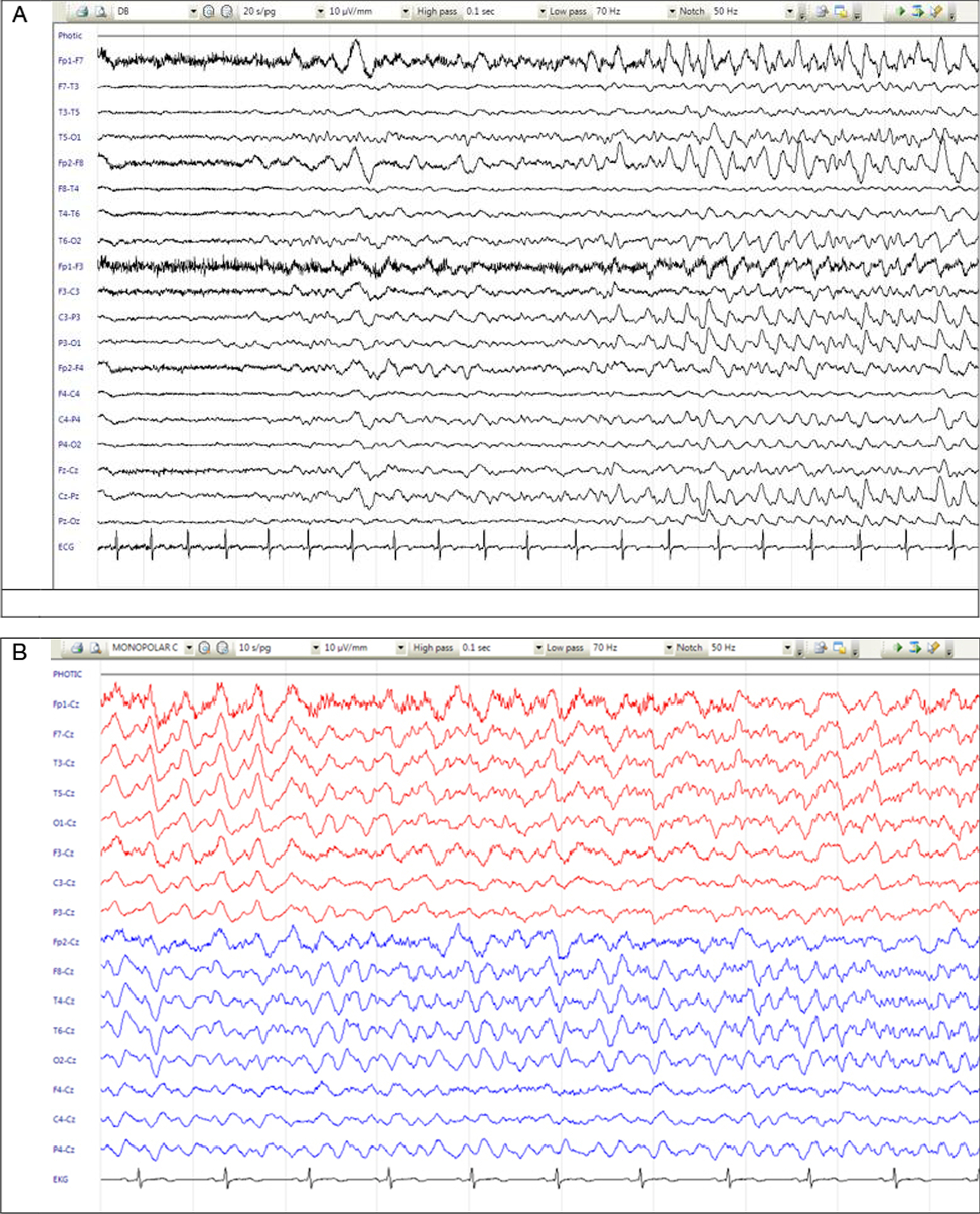Viewport: 980px width, 1214px height.
Task: Select the T4-T6 channel label
Action: coord(69,214)
